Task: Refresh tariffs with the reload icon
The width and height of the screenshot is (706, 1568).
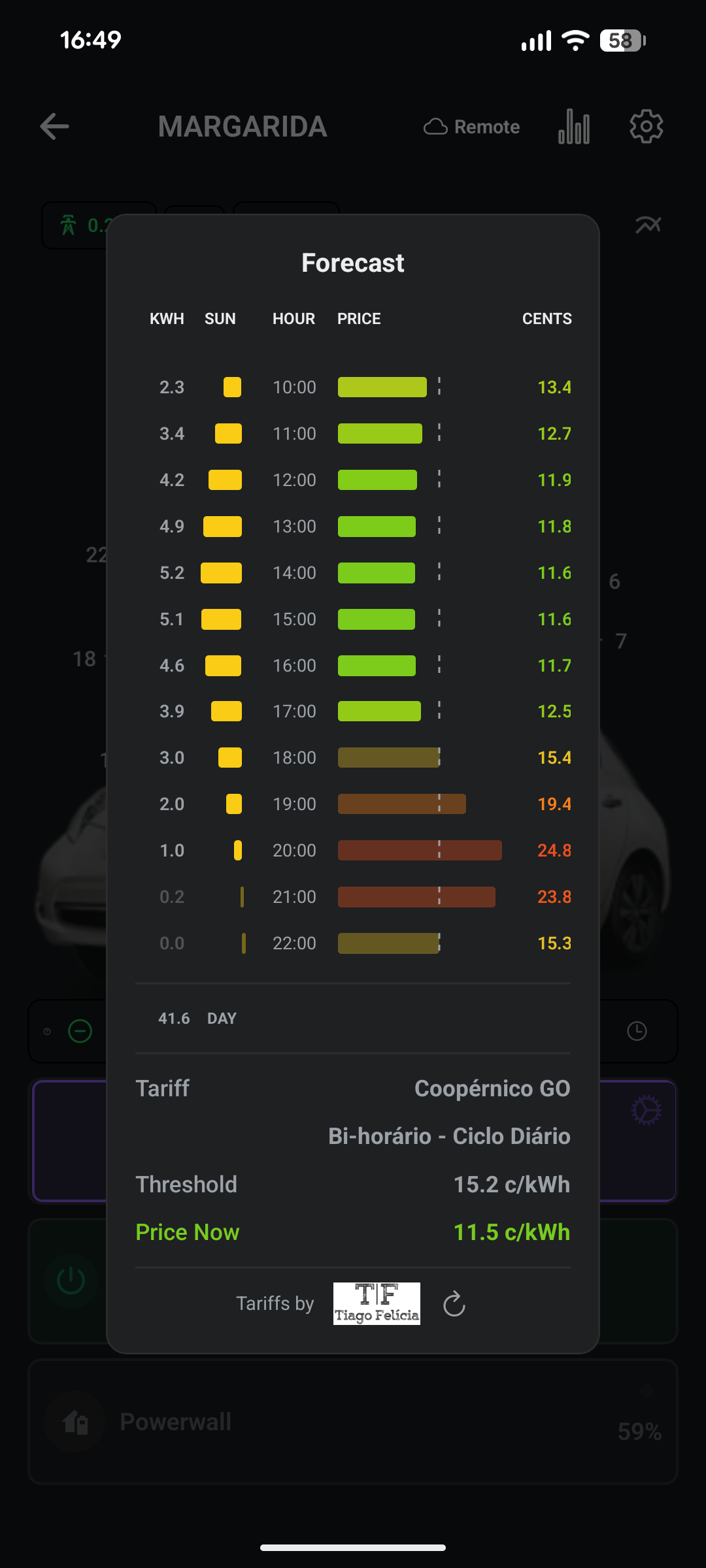Action: tap(454, 1304)
